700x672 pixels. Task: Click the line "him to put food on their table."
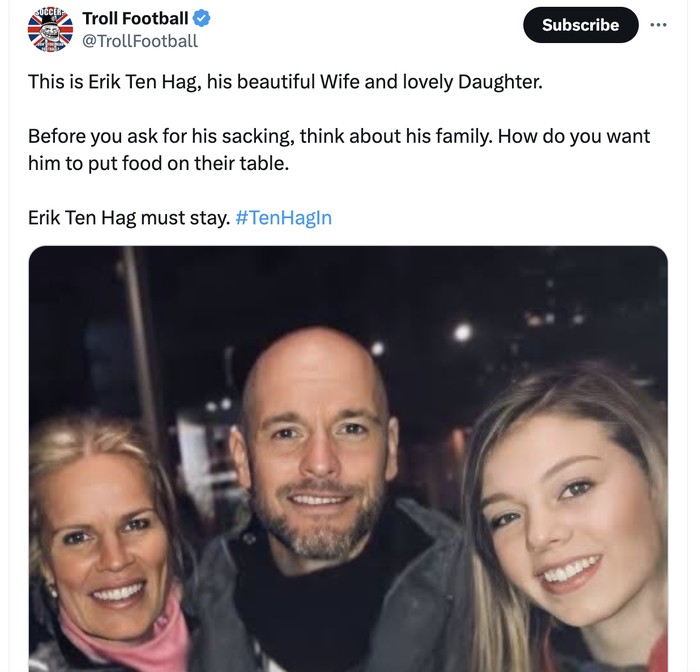[x=158, y=162]
